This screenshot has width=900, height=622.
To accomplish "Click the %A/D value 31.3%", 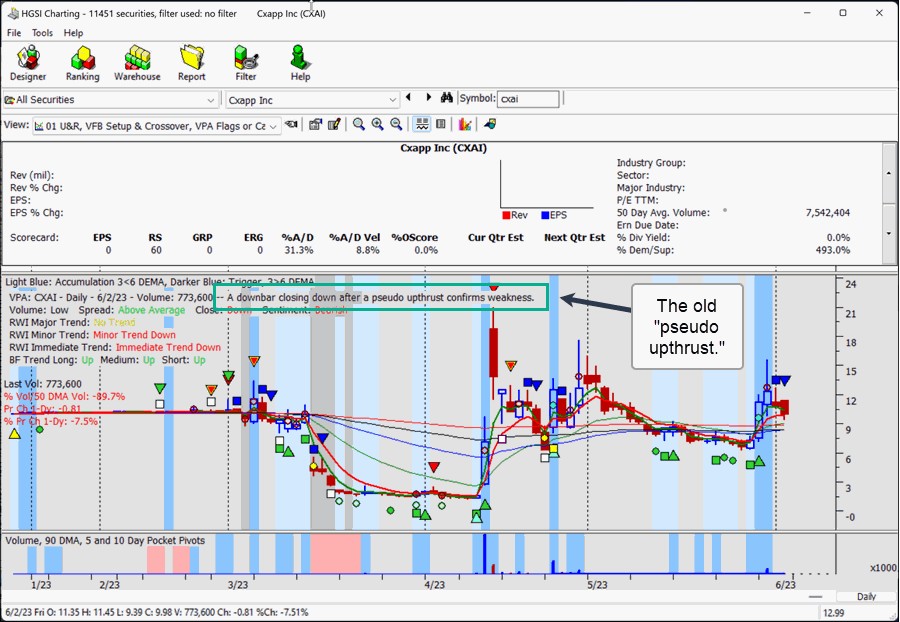I will (x=298, y=250).
